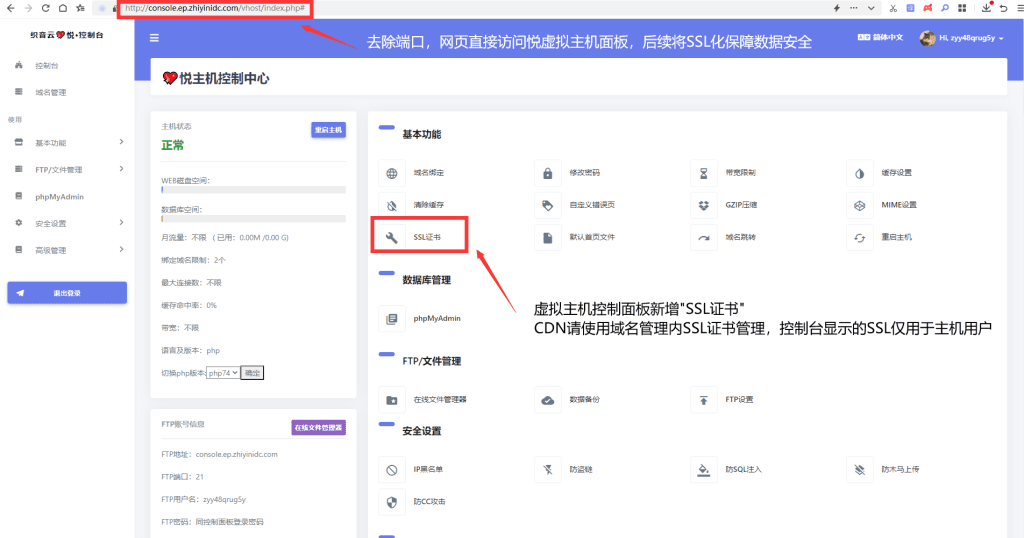
Task: Click the 域名绑定 globe icon
Action: pyautogui.click(x=391, y=173)
